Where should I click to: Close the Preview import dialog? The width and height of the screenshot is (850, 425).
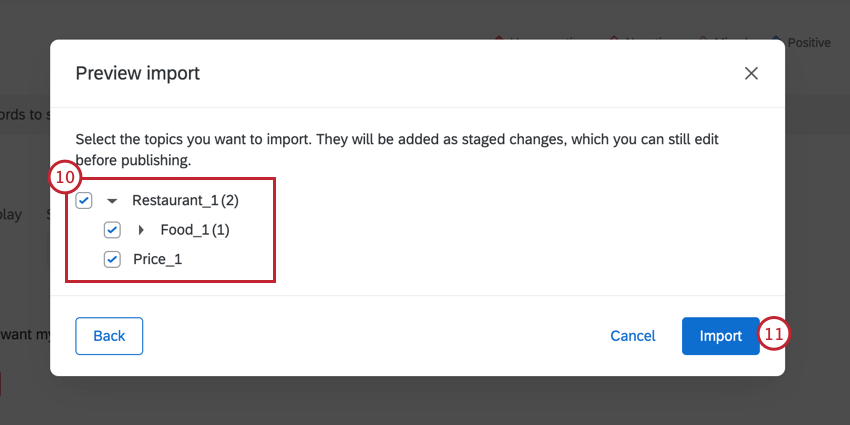pos(751,73)
